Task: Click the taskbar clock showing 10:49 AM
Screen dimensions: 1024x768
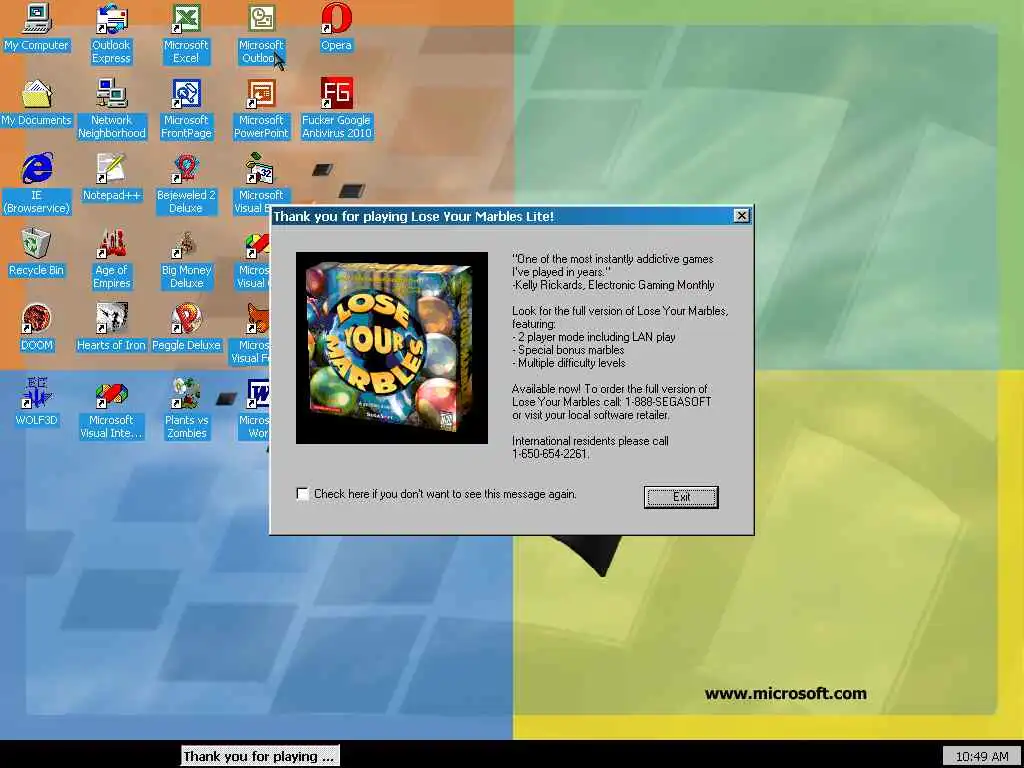Action: [982, 757]
